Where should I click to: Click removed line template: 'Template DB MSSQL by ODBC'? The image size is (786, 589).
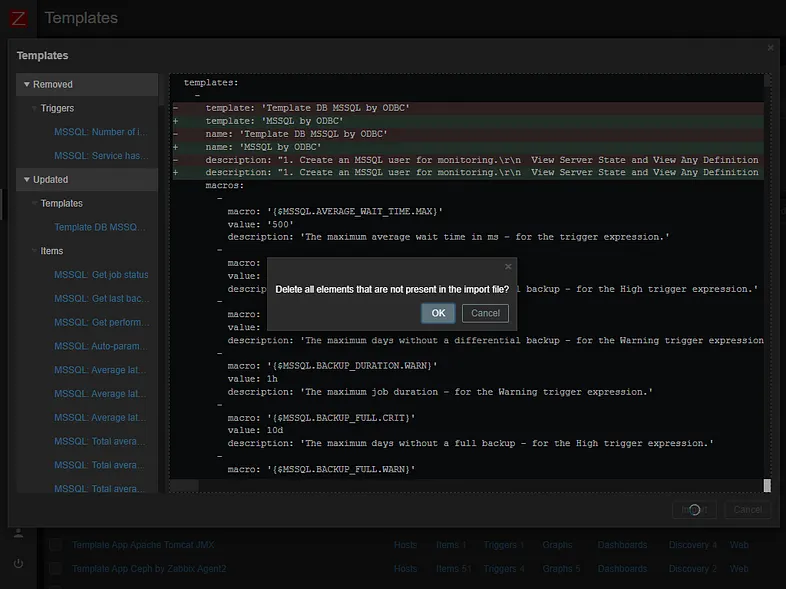pos(468,108)
